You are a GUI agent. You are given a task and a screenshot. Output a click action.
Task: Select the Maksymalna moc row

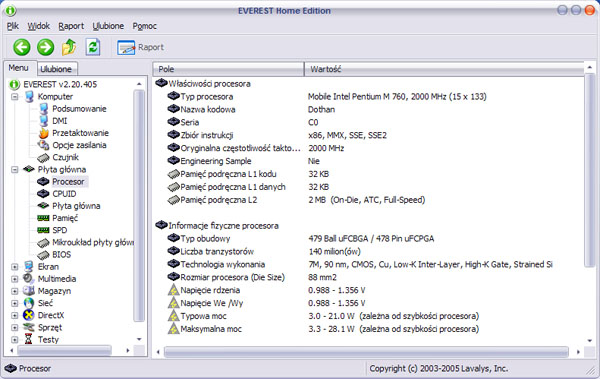tap(323, 329)
